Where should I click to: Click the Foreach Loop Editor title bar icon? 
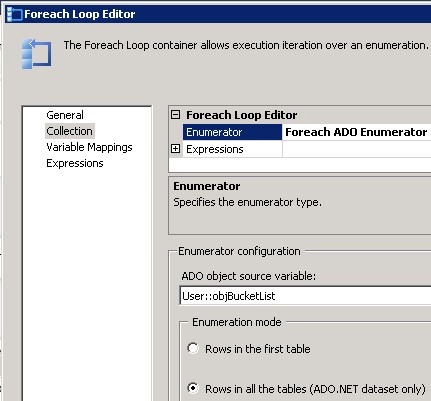[x=15, y=14]
